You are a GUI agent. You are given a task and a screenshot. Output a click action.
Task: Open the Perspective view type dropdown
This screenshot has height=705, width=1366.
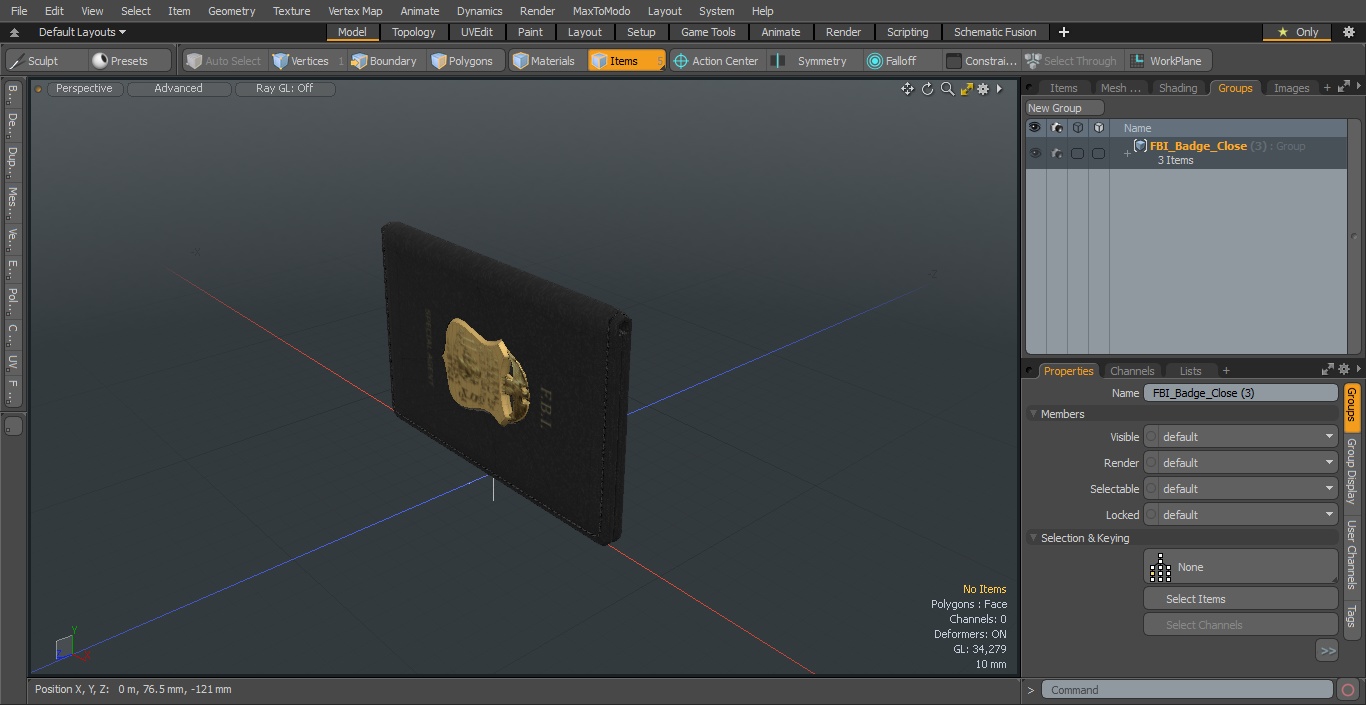(84, 89)
